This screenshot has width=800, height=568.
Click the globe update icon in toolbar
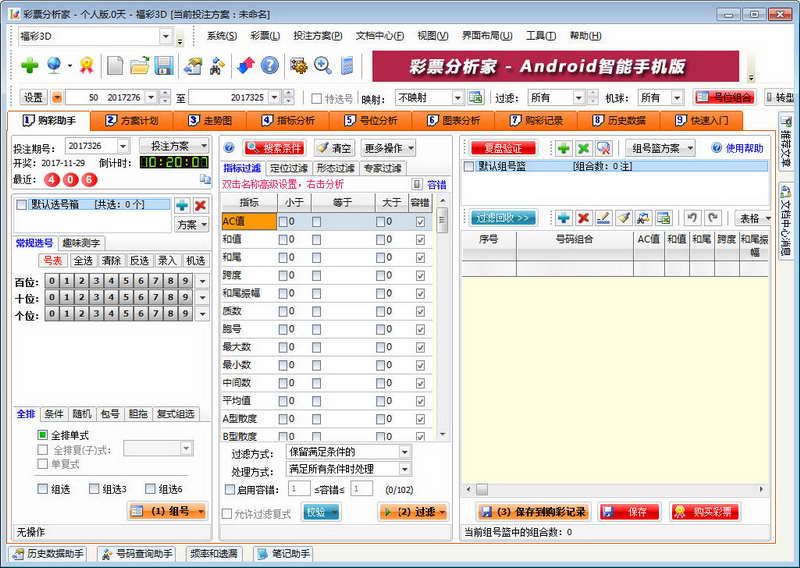click(54, 65)
